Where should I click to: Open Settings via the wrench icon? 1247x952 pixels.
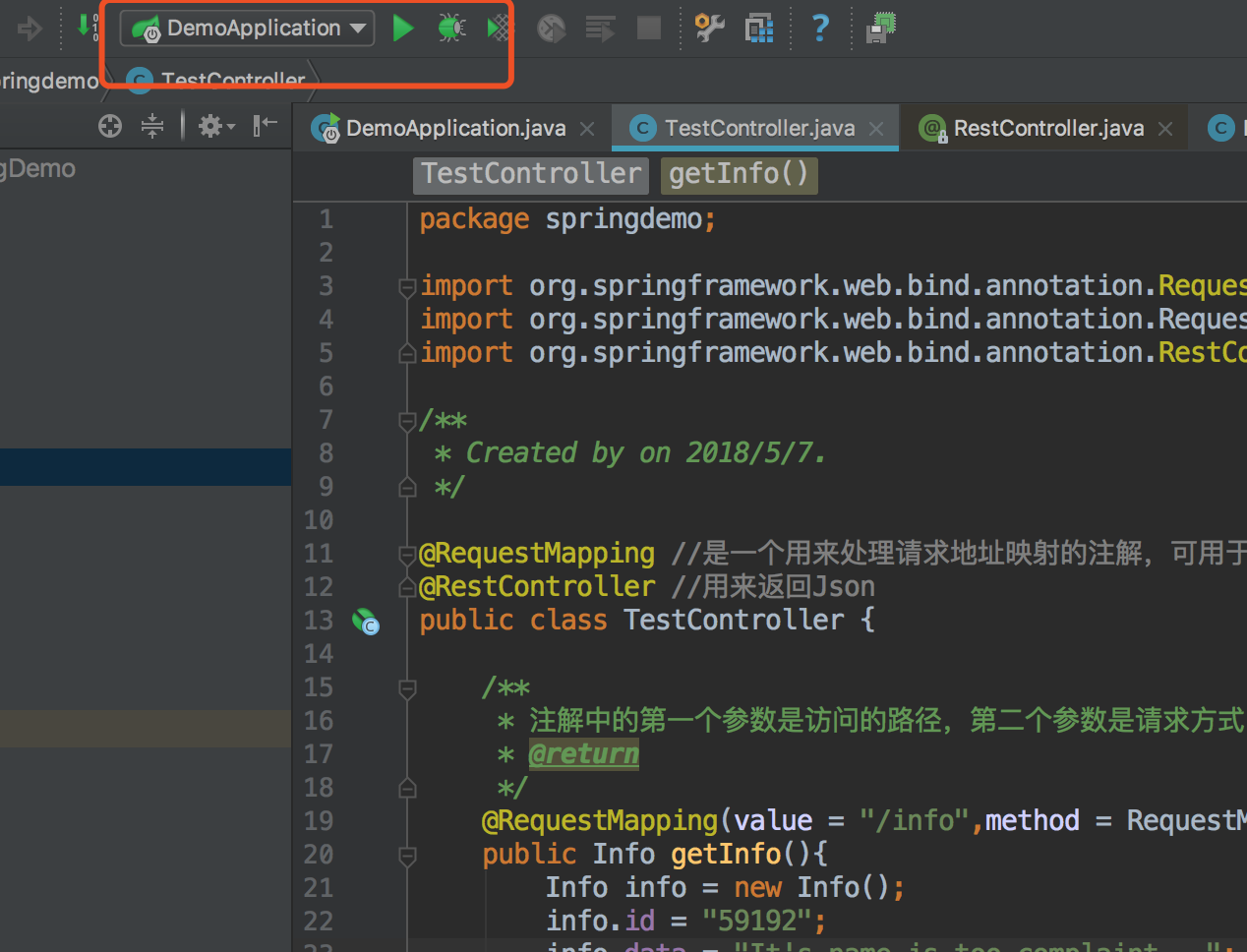[x=709, y=28]
